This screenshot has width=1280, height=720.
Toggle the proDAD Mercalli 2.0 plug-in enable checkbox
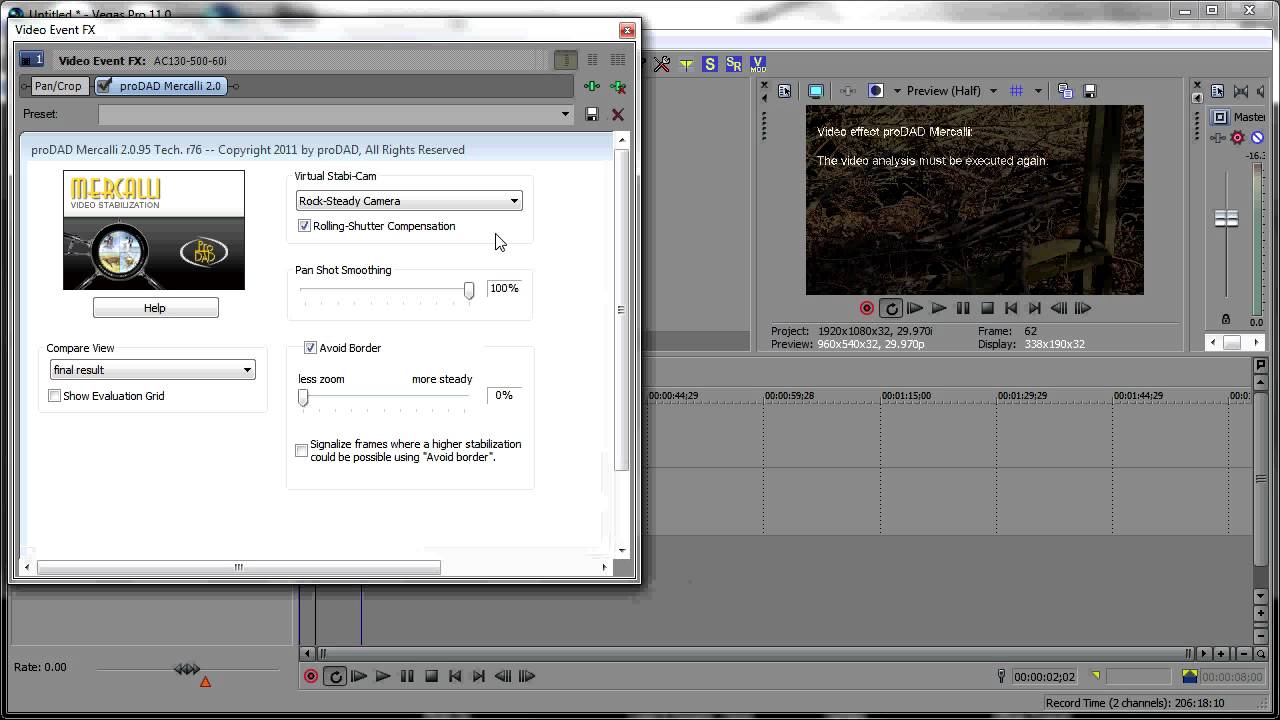coord(105,86)
